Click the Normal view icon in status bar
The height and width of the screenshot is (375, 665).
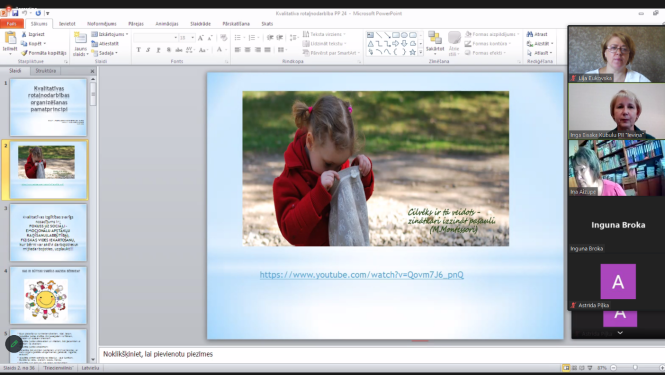[x=566, y=368]
